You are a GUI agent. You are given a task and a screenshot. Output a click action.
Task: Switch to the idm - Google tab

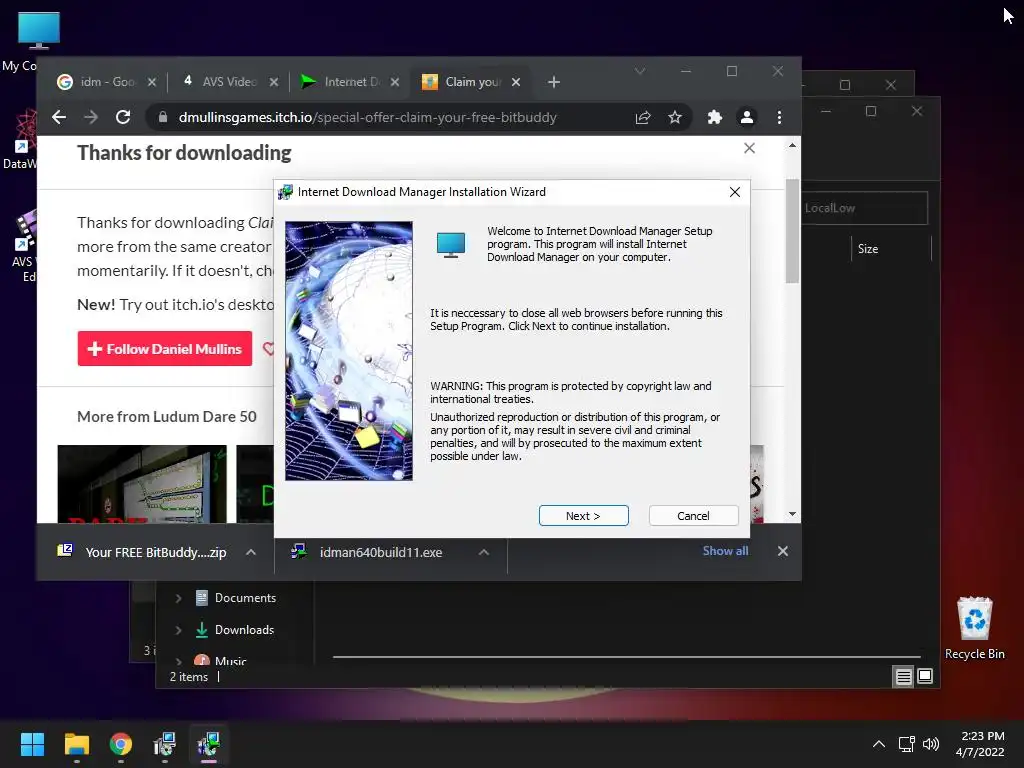pos(106,82)
